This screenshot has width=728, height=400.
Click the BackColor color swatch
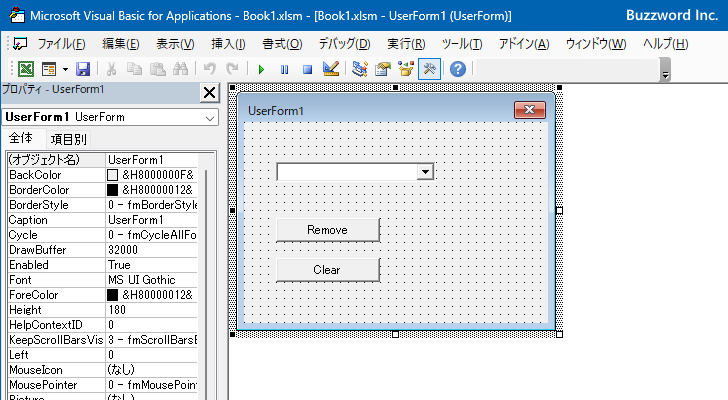pos(112,175)
